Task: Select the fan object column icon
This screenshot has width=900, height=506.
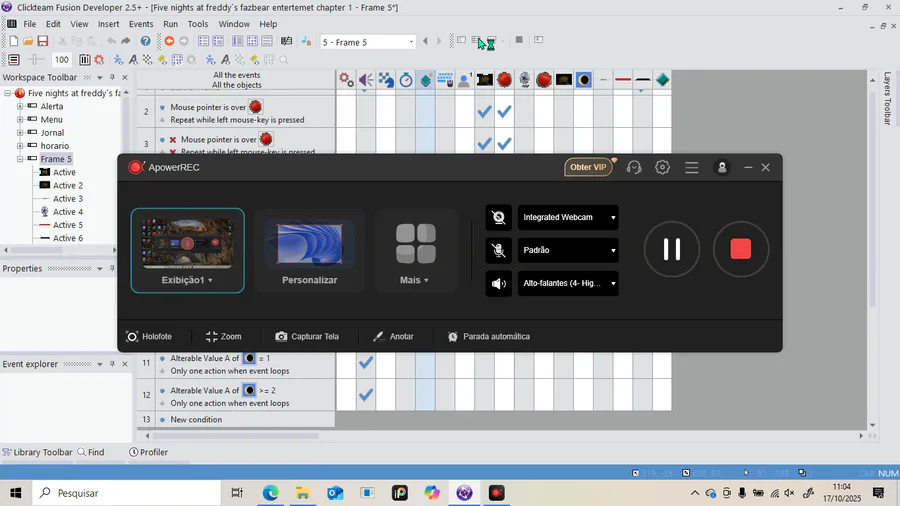Action: [x=525, y=80]
